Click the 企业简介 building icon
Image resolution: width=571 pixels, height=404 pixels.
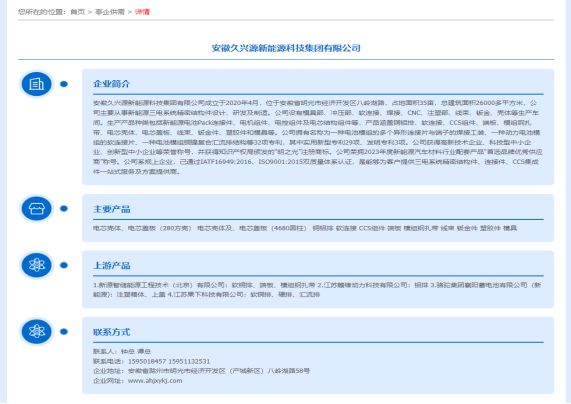[36, 84]
